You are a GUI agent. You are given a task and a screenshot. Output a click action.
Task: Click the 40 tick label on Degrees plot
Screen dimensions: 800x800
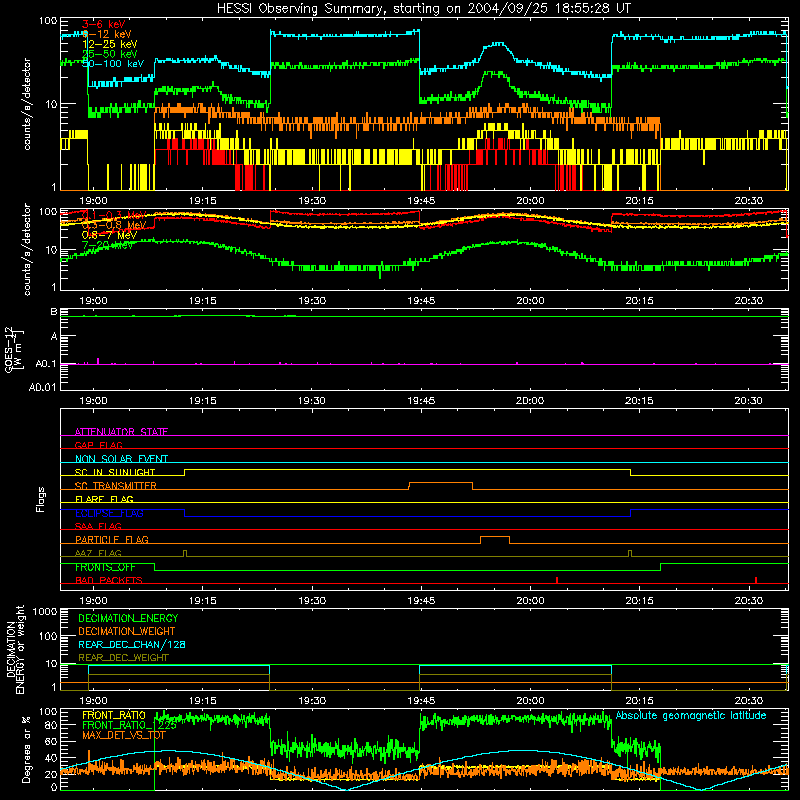coord(51,758)
